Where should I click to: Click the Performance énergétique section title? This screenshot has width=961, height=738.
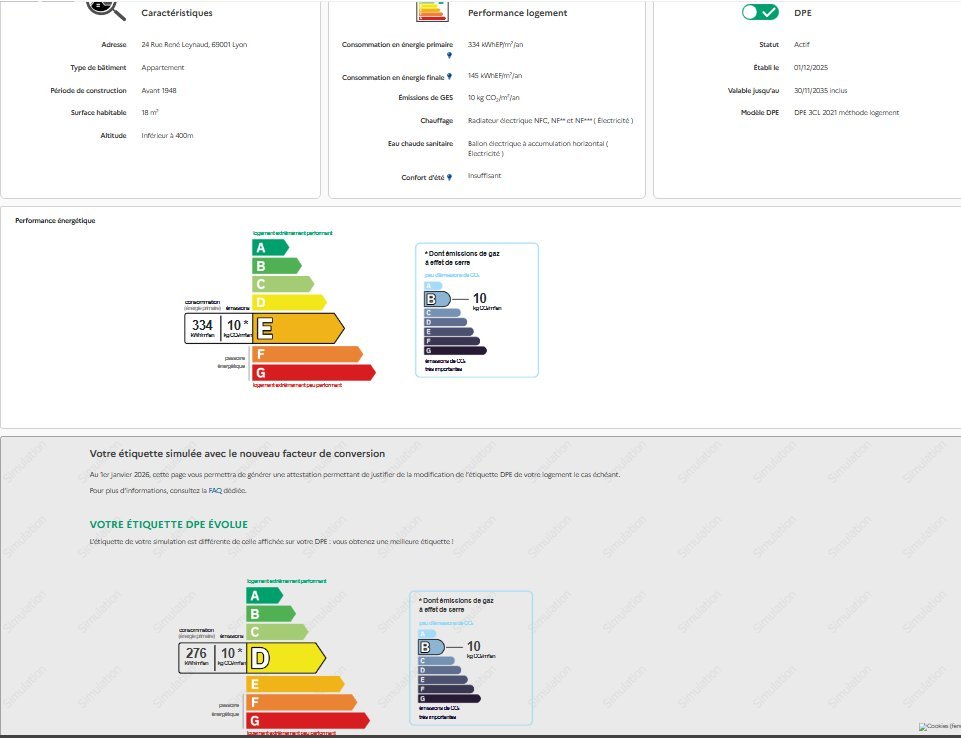click(55, 220)
